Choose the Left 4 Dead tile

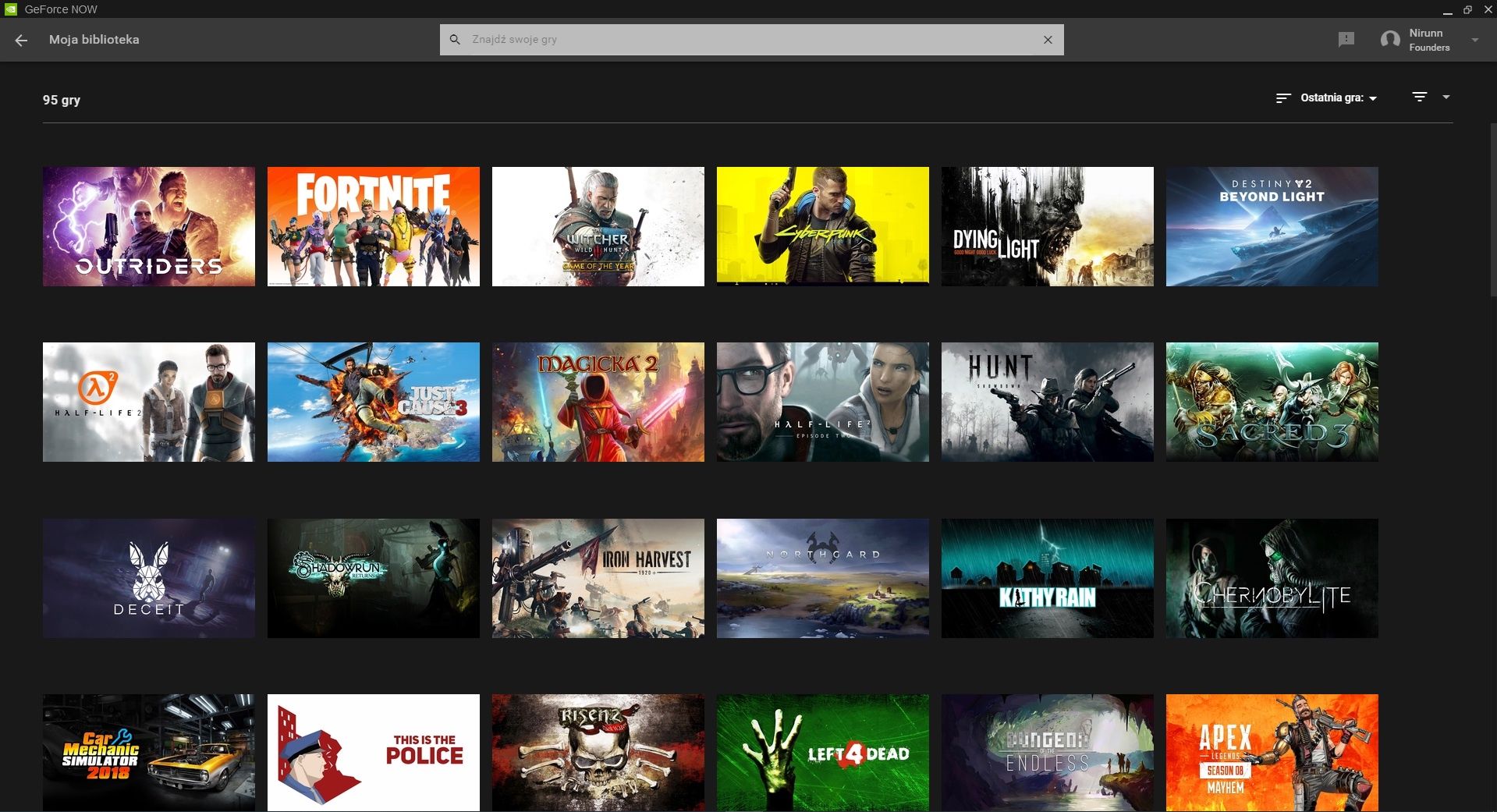pyautogui.click(x=822, y=753)
